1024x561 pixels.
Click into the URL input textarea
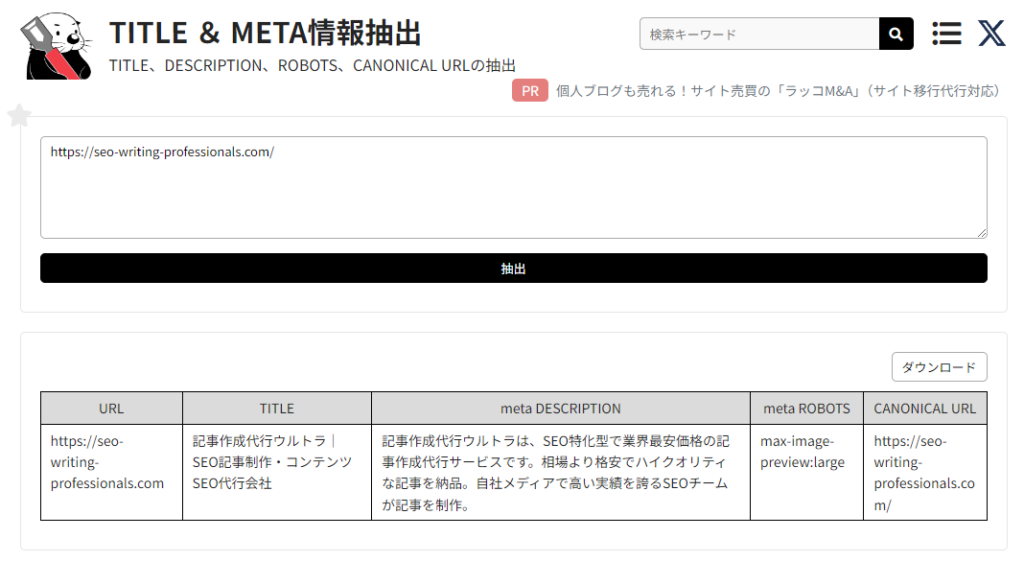point(513,187)
